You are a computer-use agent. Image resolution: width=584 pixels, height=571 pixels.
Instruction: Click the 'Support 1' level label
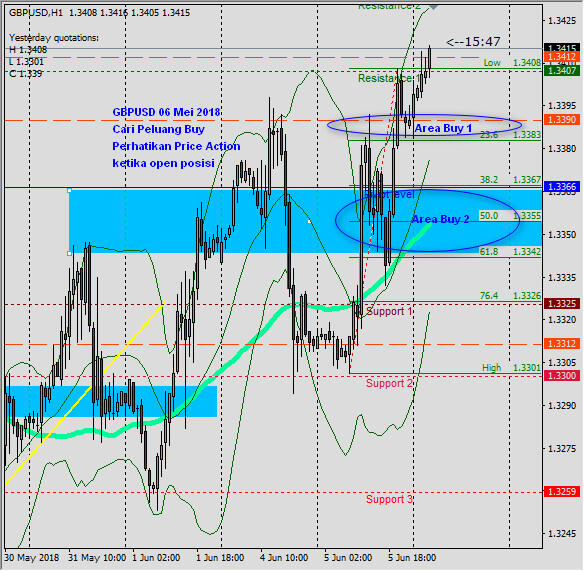point(389,311)
